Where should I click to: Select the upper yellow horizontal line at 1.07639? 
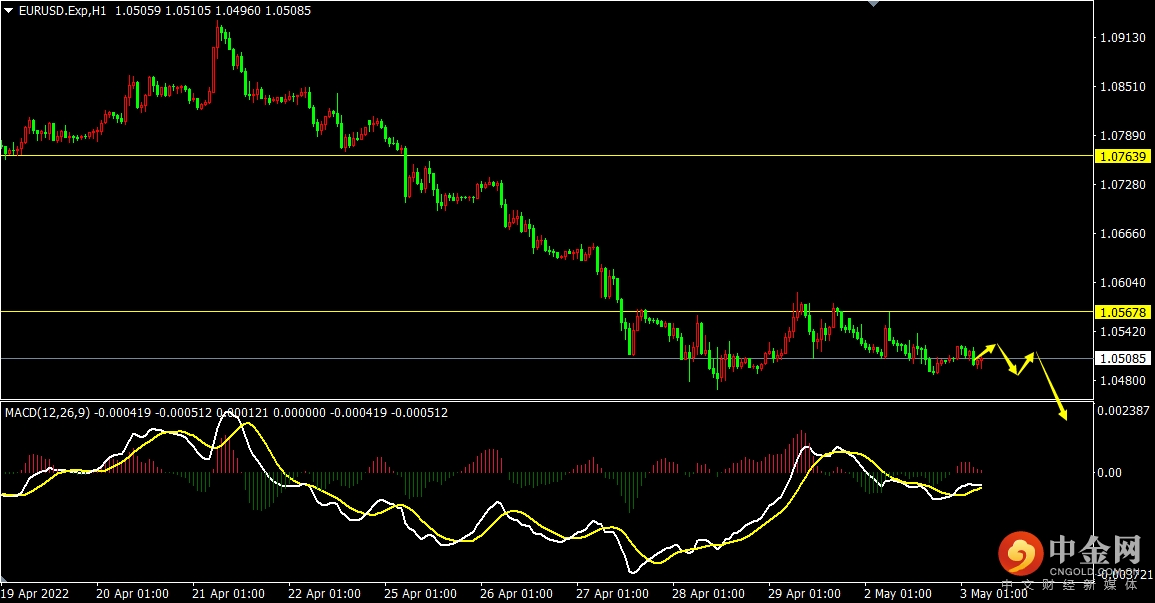pos(547,155)
